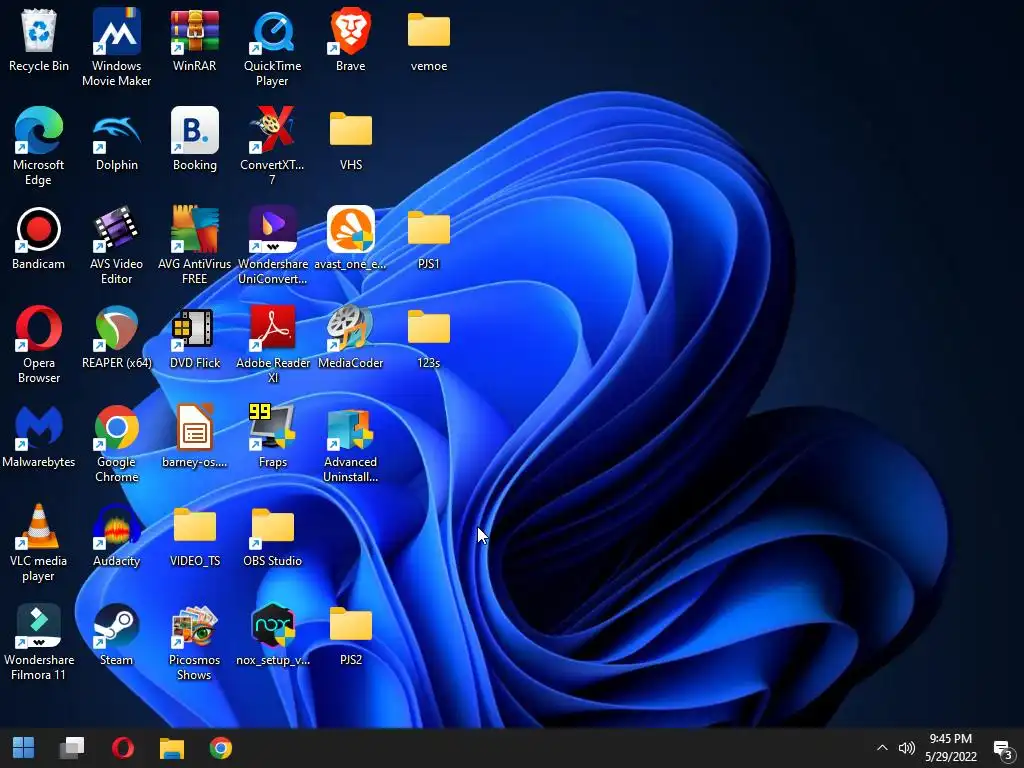The width and height of the screenshot is (1024, 768).
Task: Open the volume control in tray
Action: point(906,748)
